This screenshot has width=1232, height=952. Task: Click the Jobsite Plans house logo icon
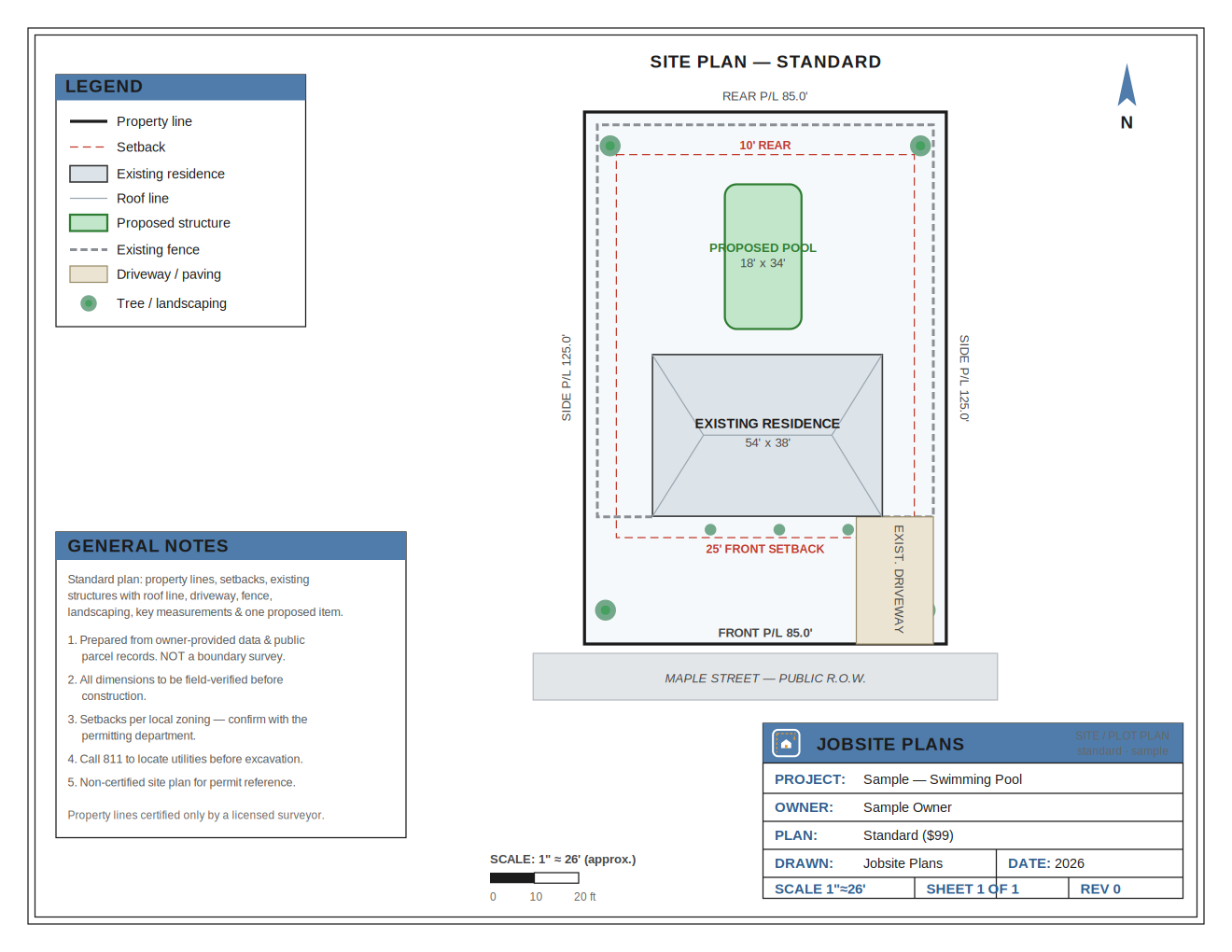[x=786, y=743]
